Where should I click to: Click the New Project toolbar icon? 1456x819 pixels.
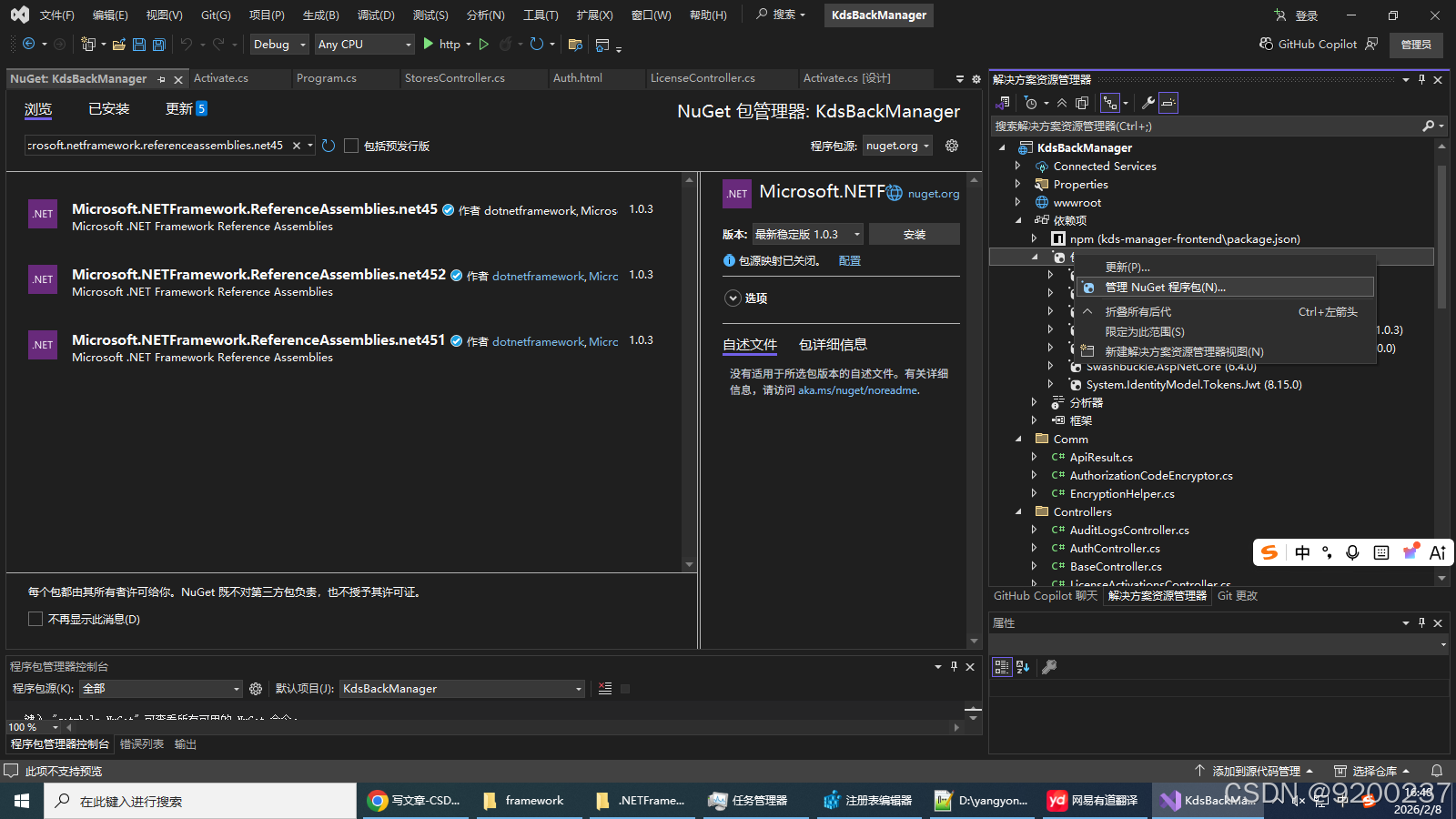88,44
